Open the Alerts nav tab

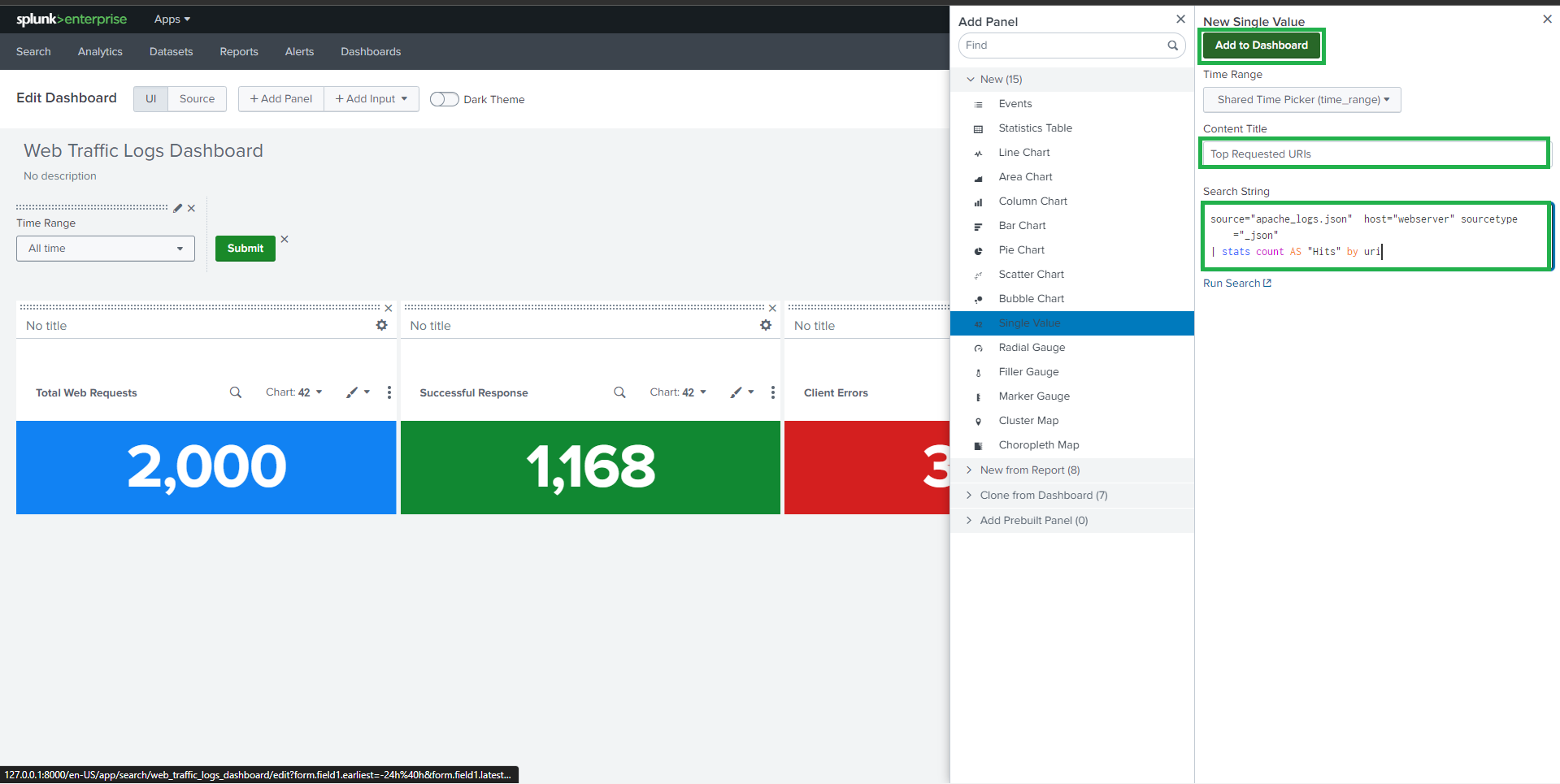pyautogui.click(x=299, y=52)
